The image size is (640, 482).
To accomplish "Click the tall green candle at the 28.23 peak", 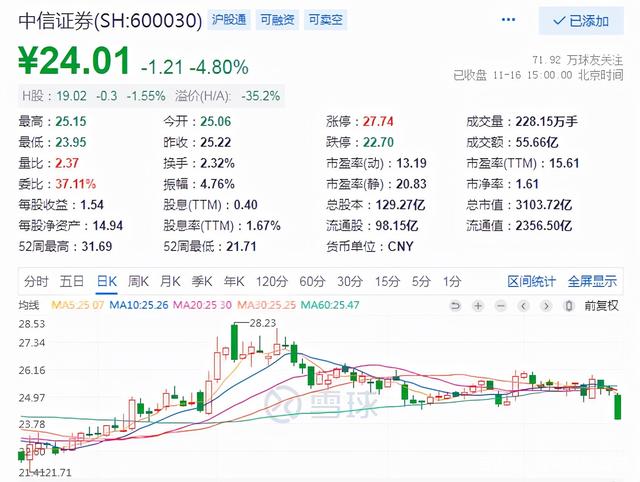I will point(234,342).
